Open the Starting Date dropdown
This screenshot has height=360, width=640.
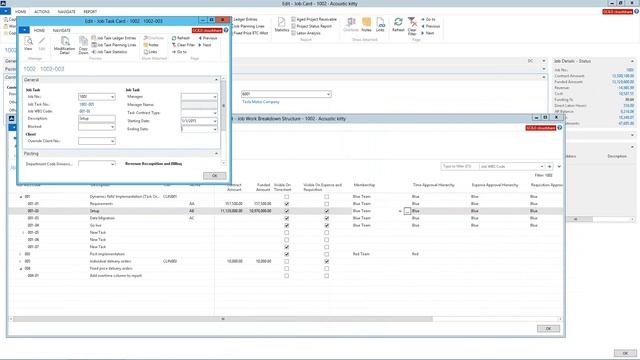(x=215, y=121)
